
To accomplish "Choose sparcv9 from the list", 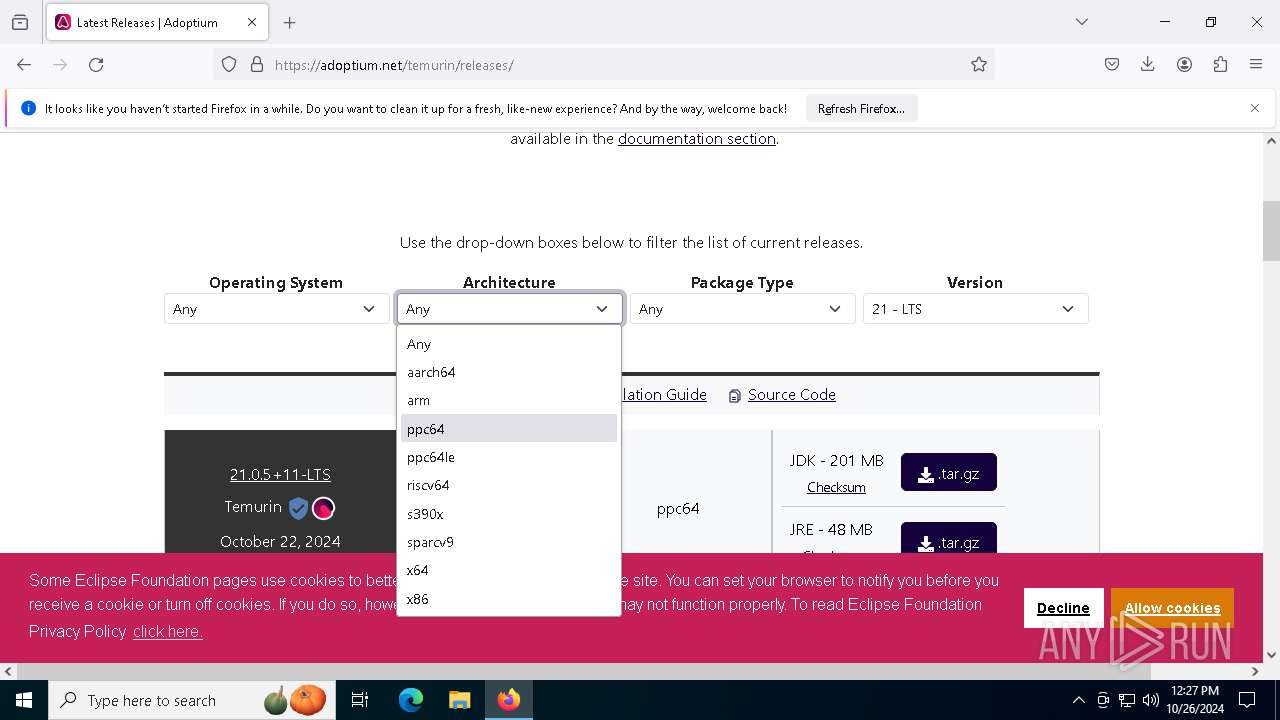I will 509,542.
